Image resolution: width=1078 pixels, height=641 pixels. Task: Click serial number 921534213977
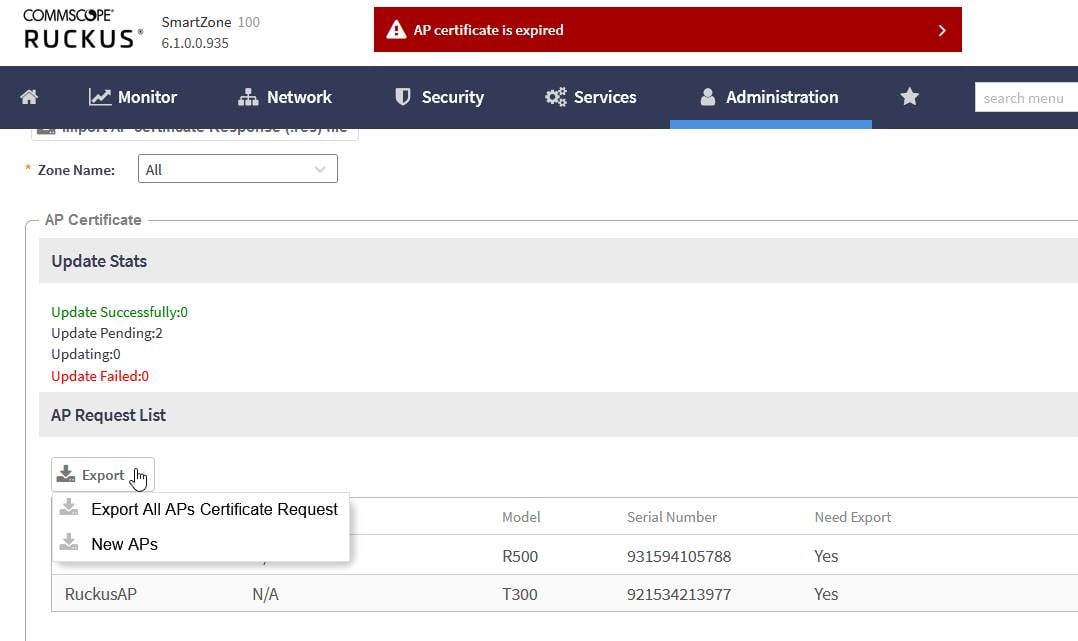[679, 594]
